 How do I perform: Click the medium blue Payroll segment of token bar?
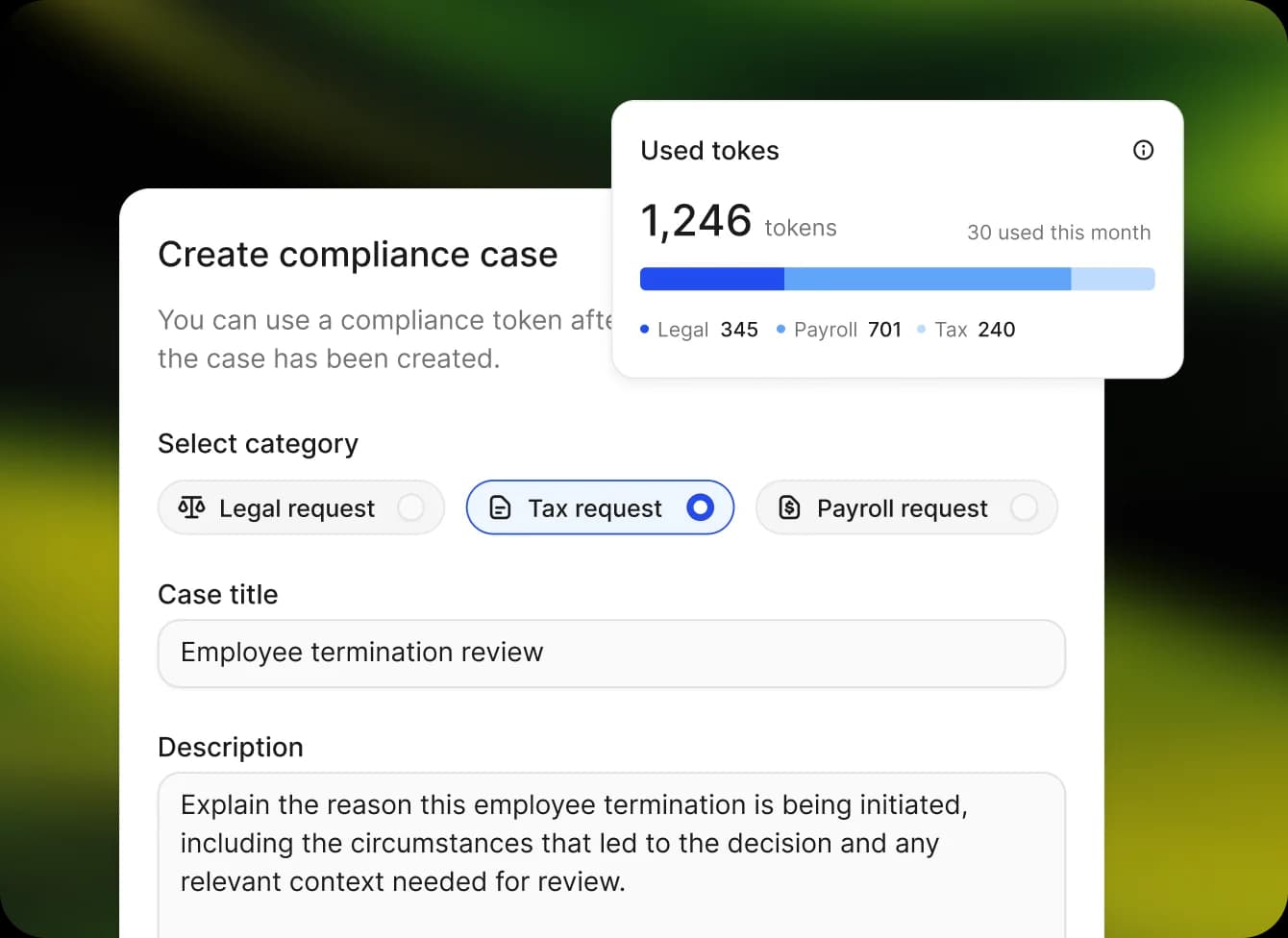[x=928, y=279]
